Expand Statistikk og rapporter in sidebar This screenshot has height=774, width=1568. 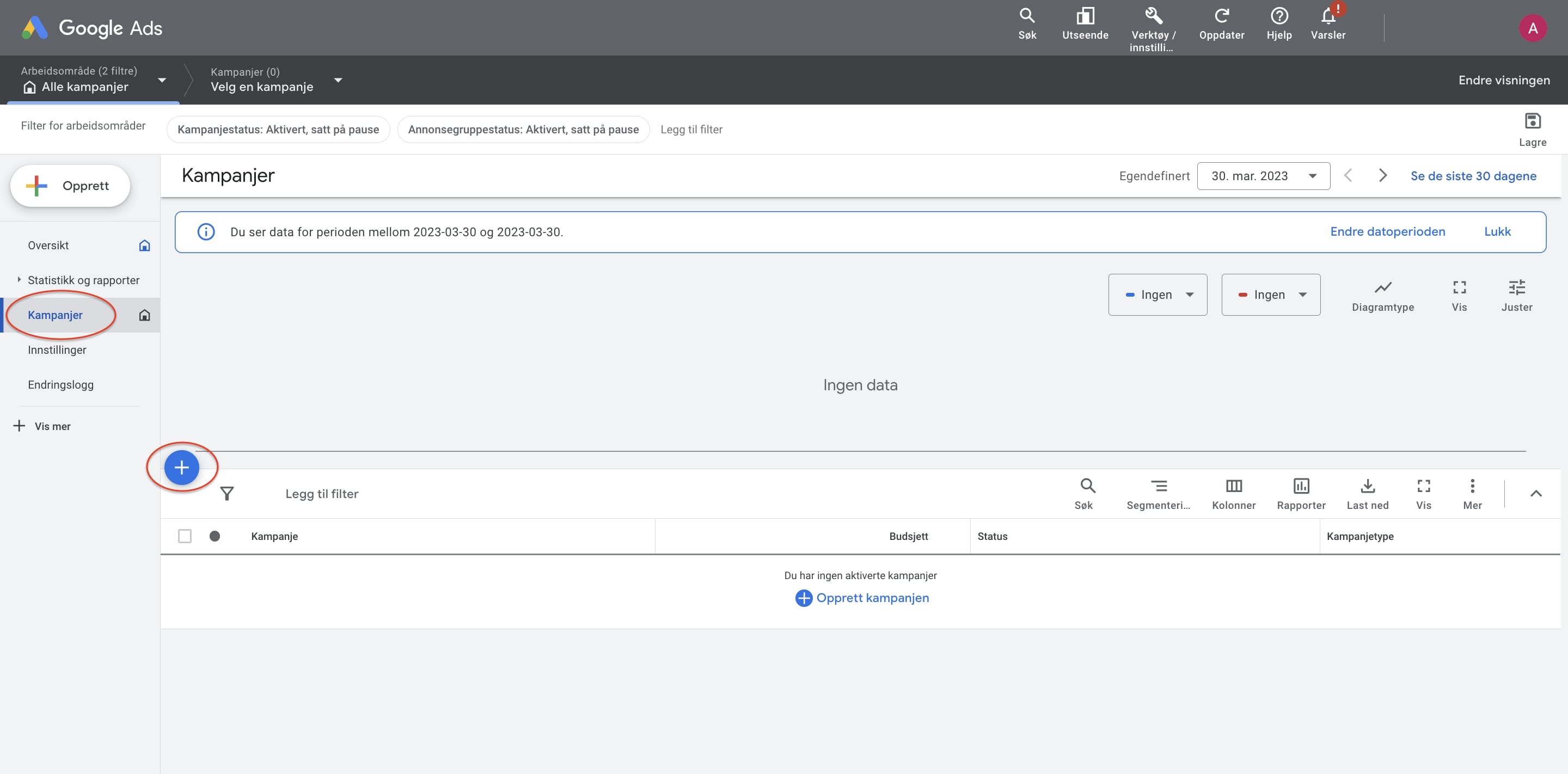[x=83, y=280]
